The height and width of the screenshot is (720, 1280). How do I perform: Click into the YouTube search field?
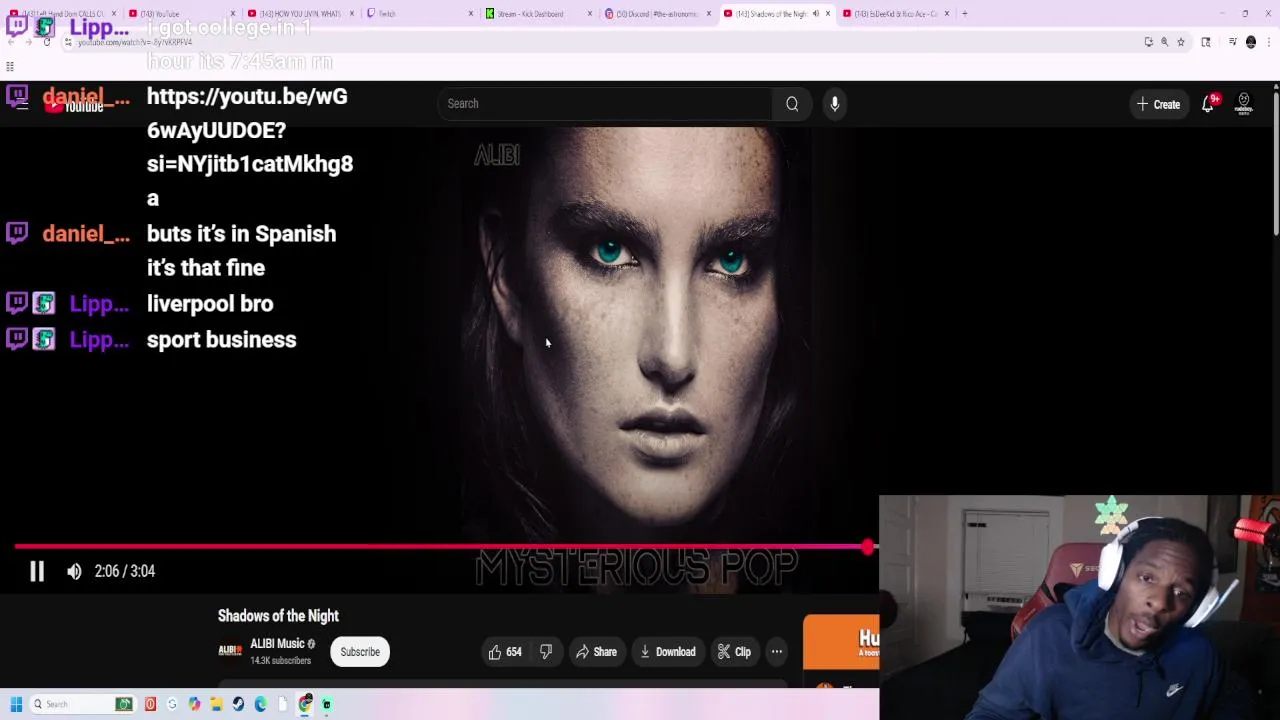(605, 104)
